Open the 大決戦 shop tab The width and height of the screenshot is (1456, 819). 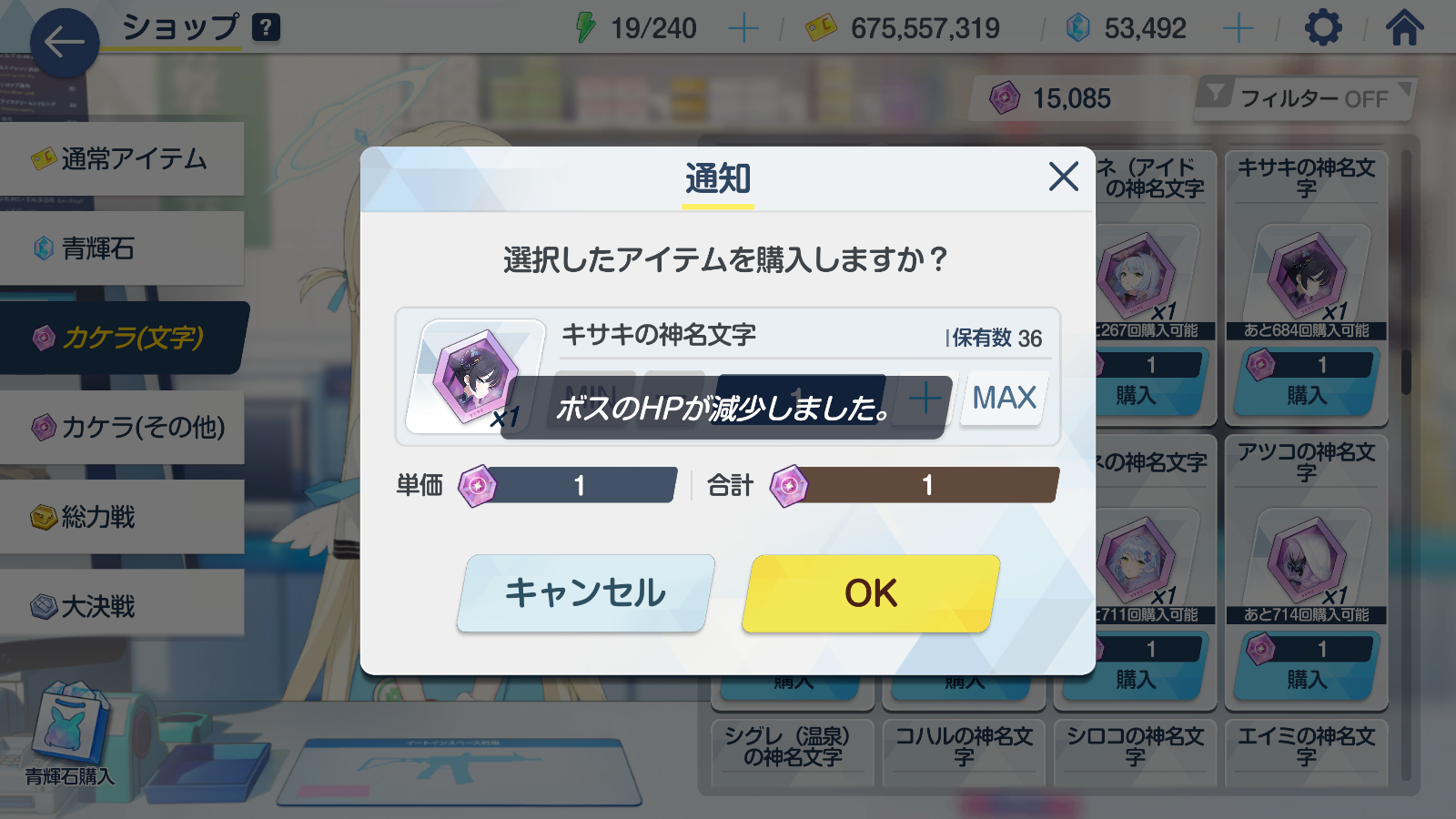[x=122, y=606]
